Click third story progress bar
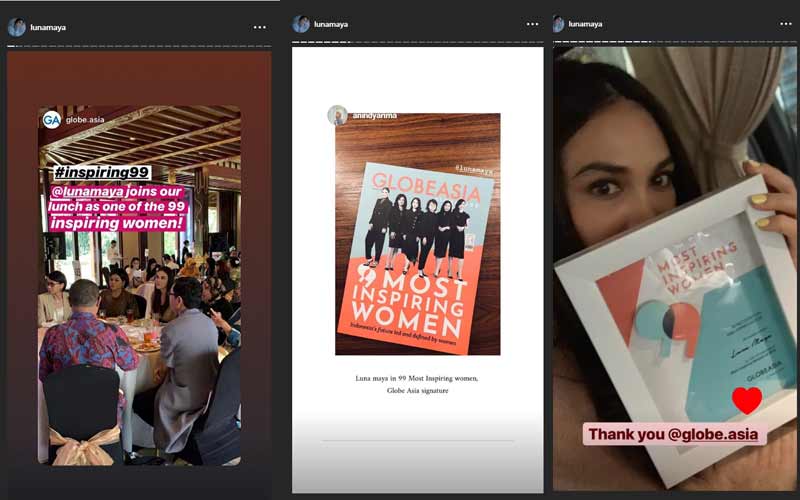800x500 pixels. tap(674, 42)
